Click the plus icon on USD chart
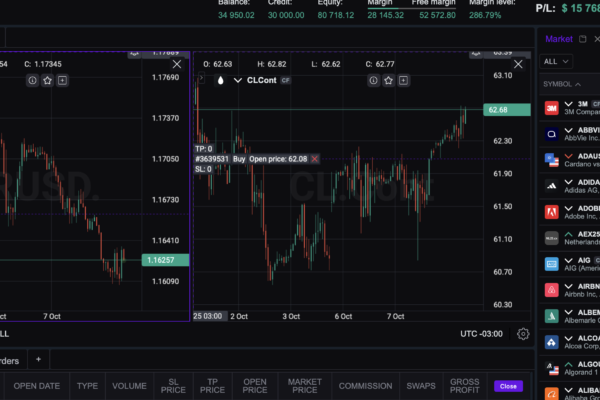Viewport: 600px width, 400px height. 63,80
